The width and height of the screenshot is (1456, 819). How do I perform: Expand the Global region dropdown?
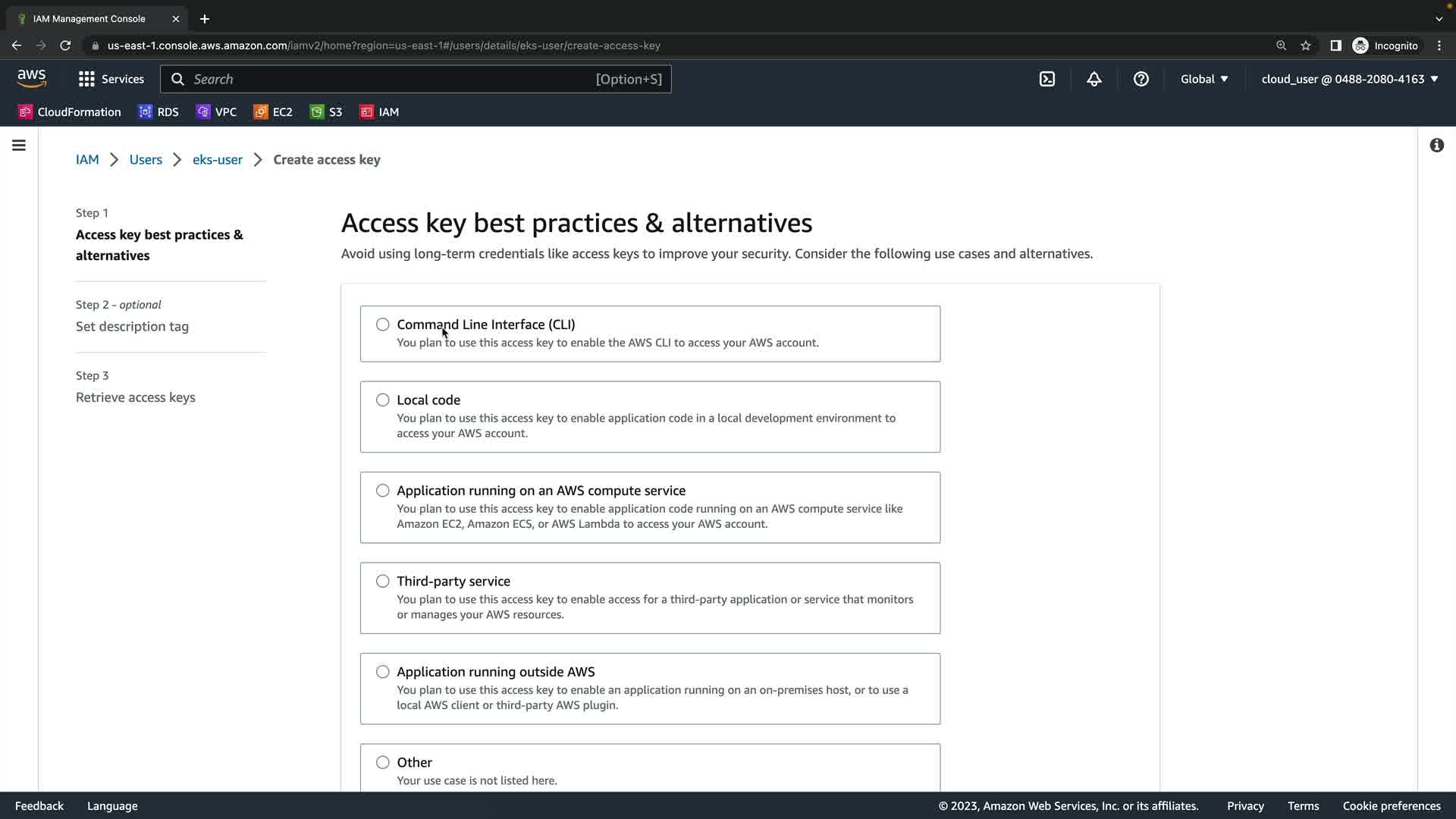click(1203, 79)
